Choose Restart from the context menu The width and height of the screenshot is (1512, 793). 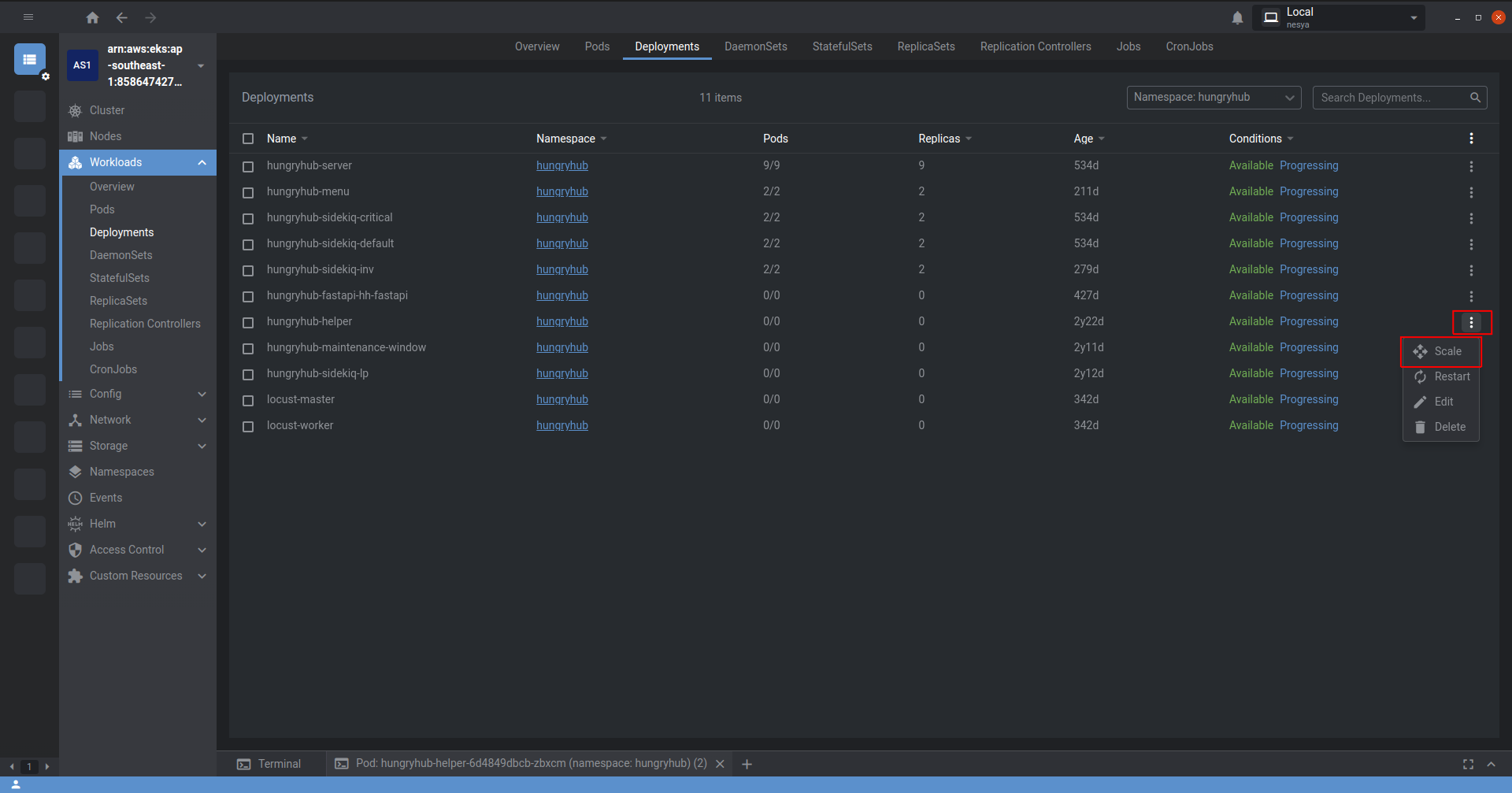(x=1451, y=376)
